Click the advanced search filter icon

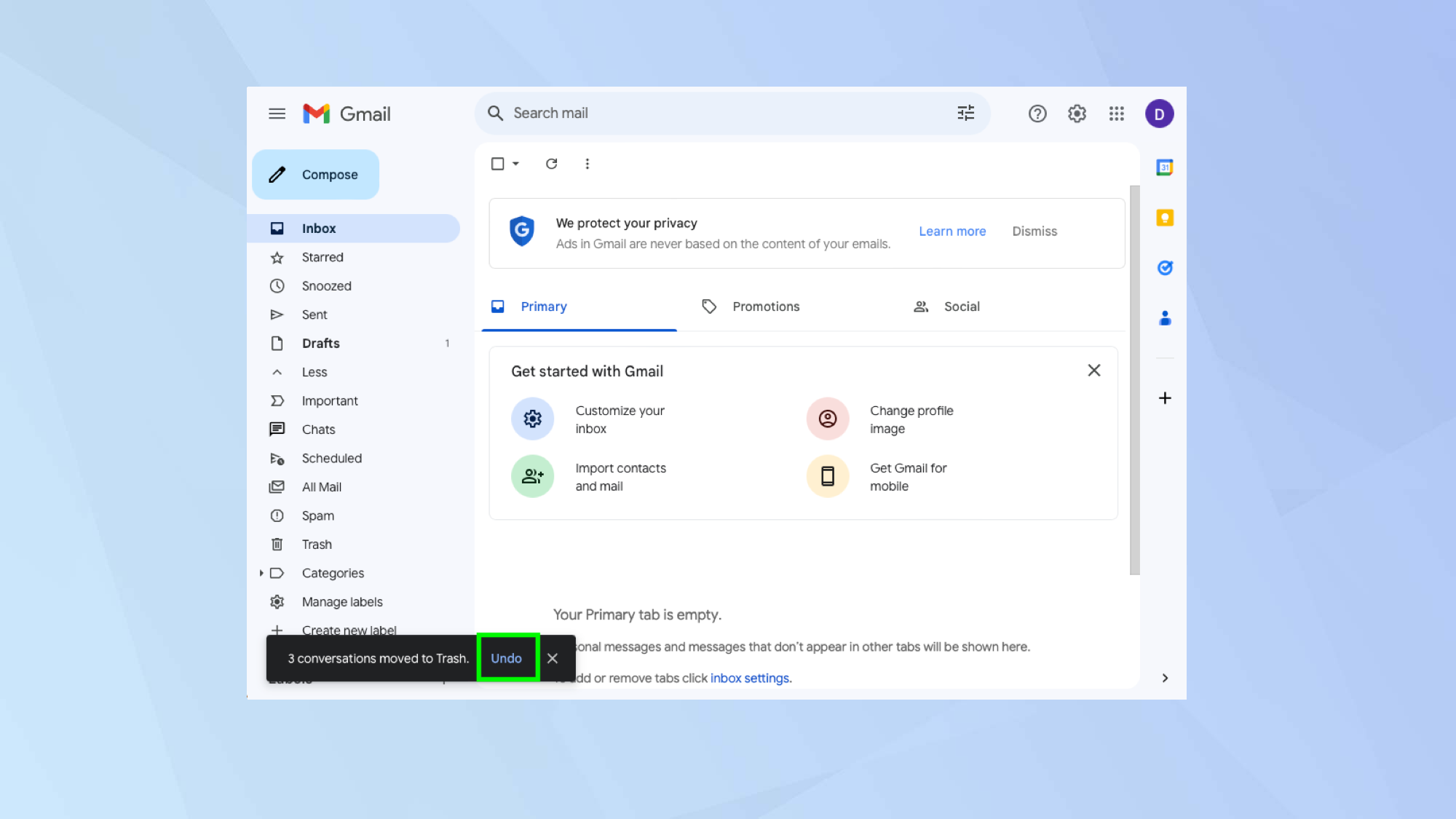coord(965,113)
